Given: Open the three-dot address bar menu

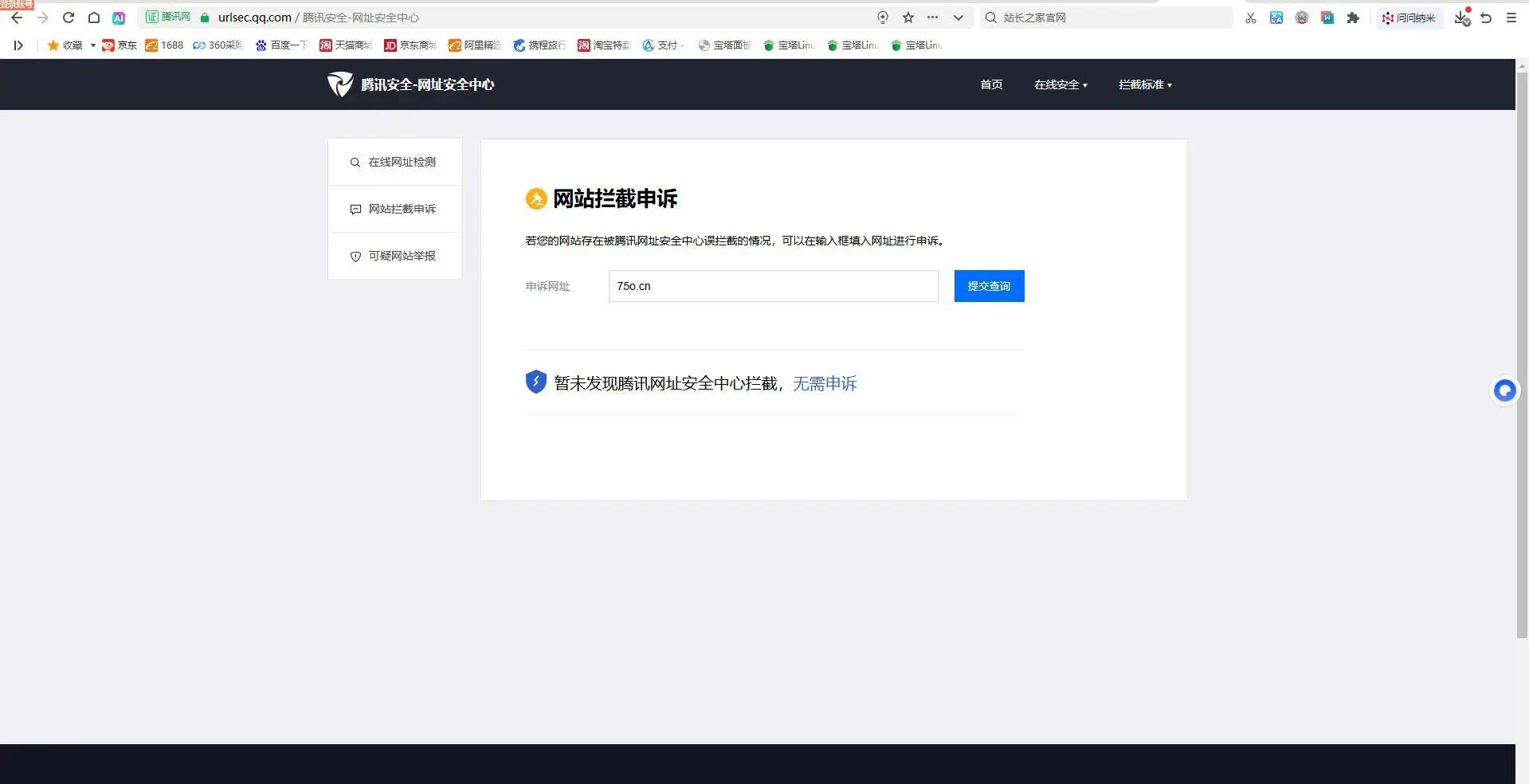Looking at the screenshot, I should [933, 18].
